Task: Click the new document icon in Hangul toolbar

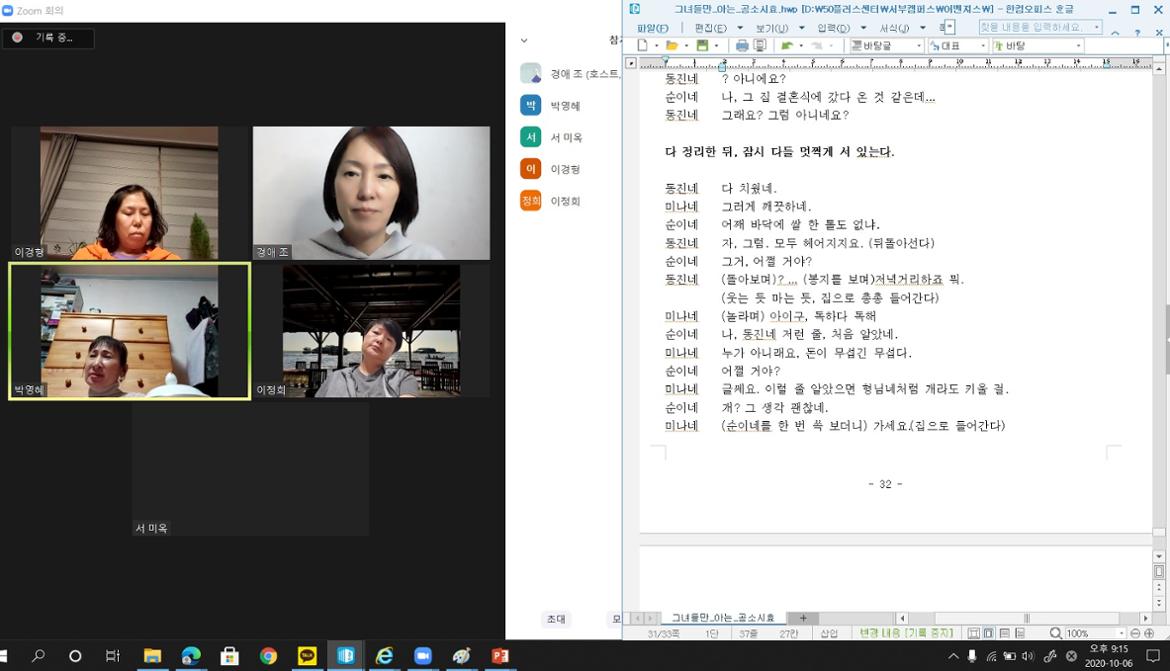Action: coord(643,46)
